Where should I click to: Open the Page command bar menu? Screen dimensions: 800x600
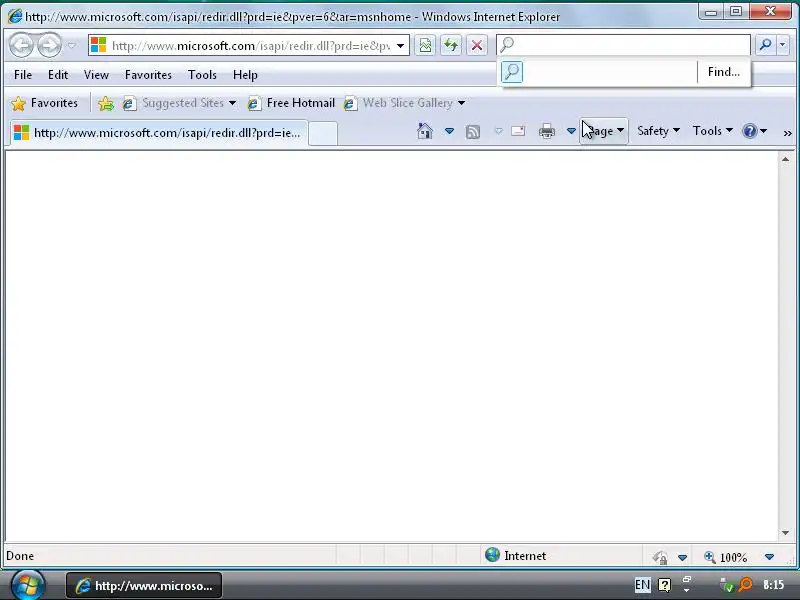(604, 131)
